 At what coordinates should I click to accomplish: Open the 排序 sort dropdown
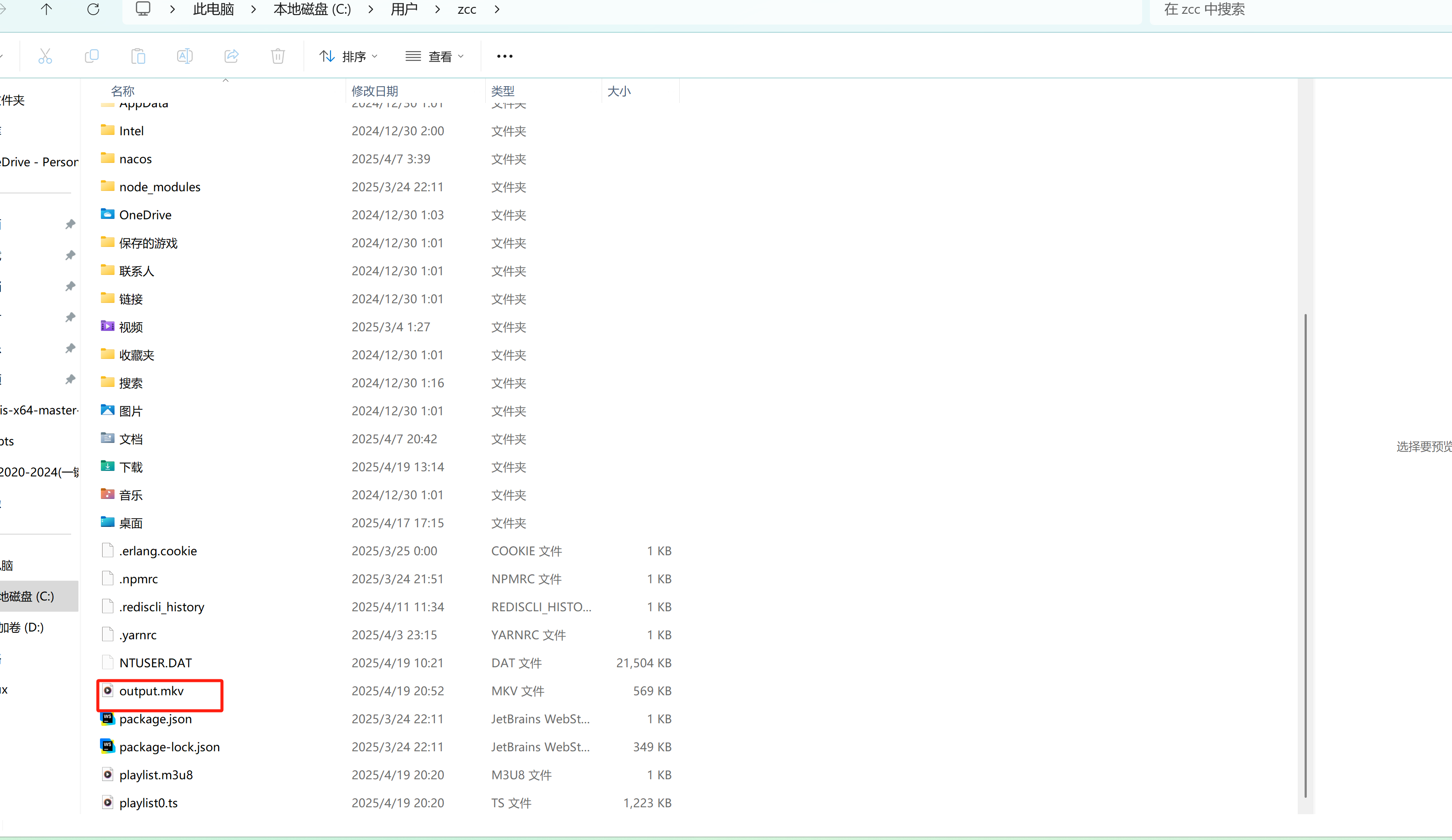tap(349, 56)
